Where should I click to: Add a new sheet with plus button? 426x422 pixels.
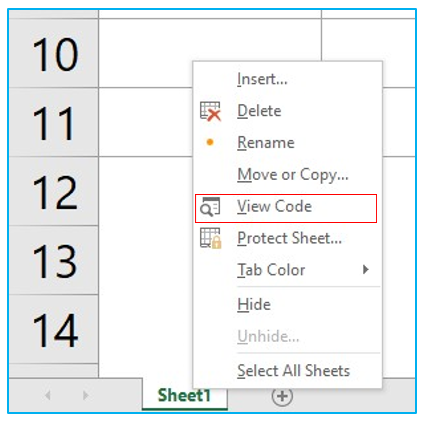282,396
